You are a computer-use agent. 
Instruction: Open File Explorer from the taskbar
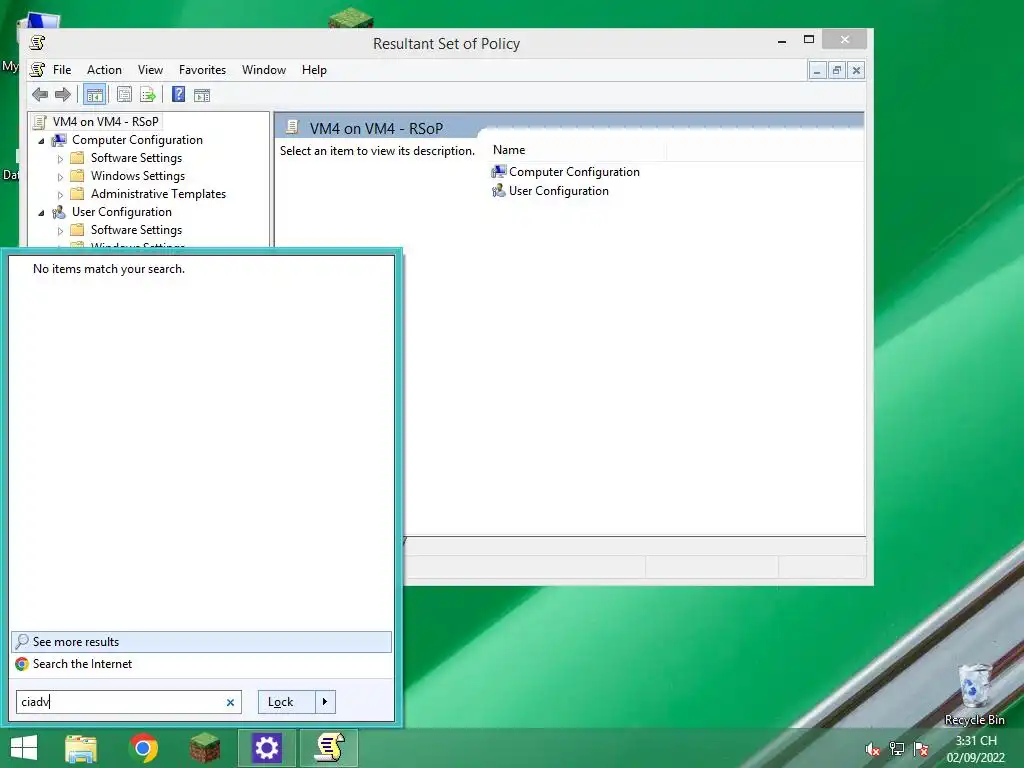81,748
